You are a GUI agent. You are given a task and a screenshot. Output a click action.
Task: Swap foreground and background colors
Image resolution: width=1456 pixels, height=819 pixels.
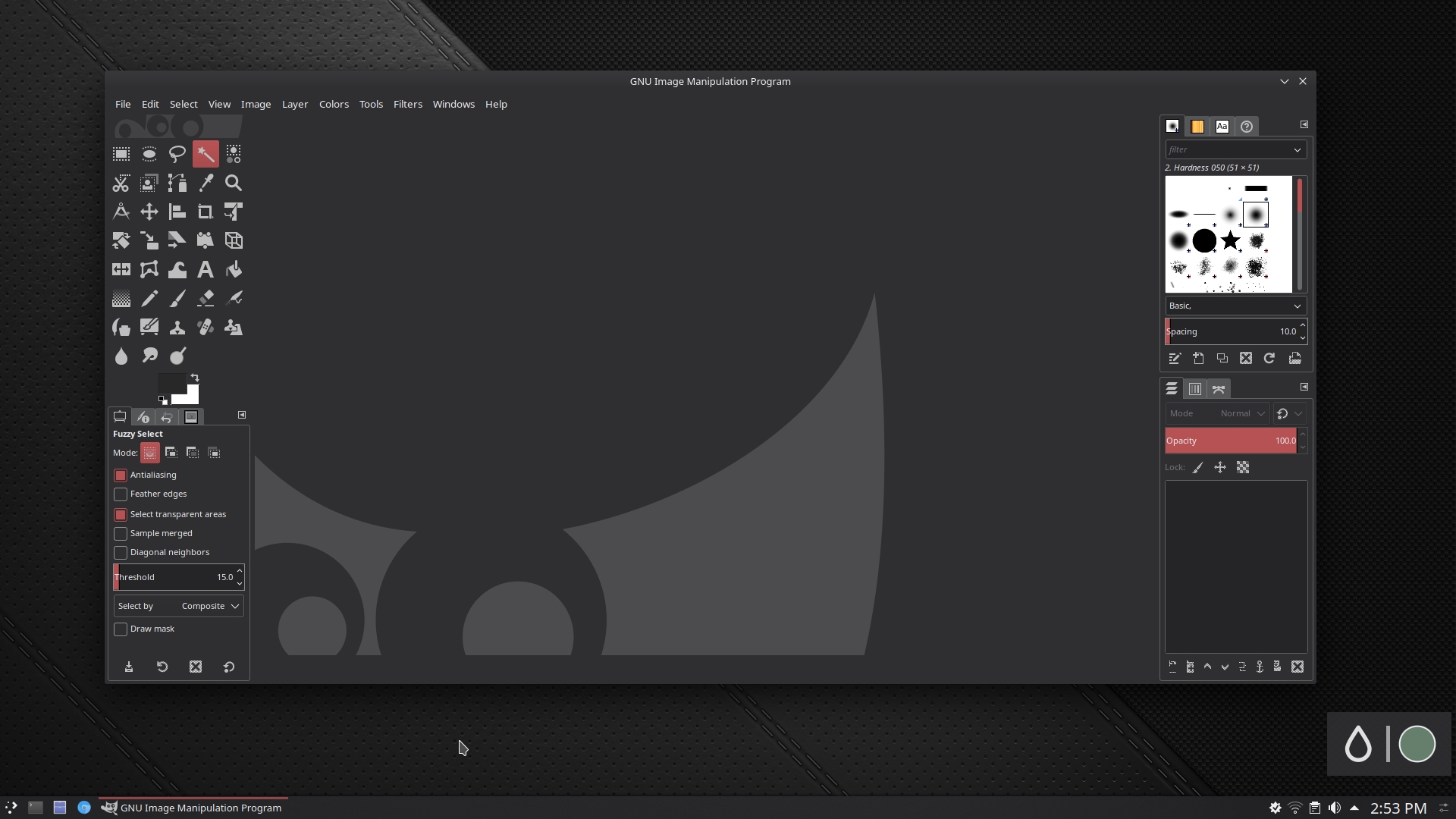click(x=195, y=377)
